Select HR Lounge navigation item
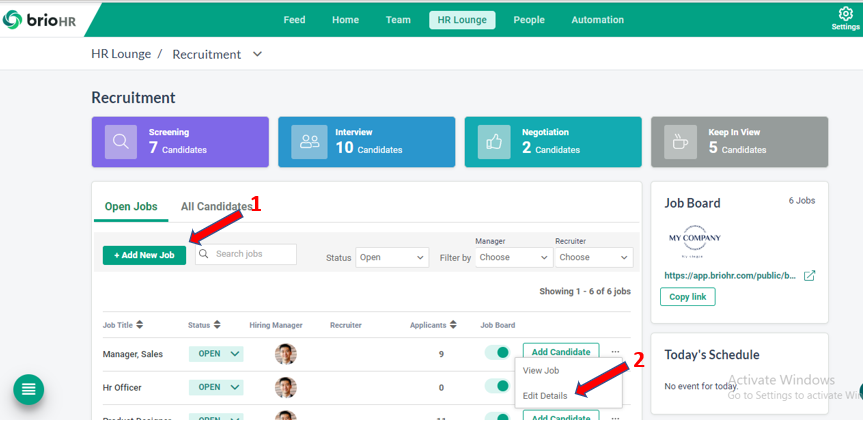The height and width of the screenshot is (422, 863). pyautogui.click(x=462, y=20)
